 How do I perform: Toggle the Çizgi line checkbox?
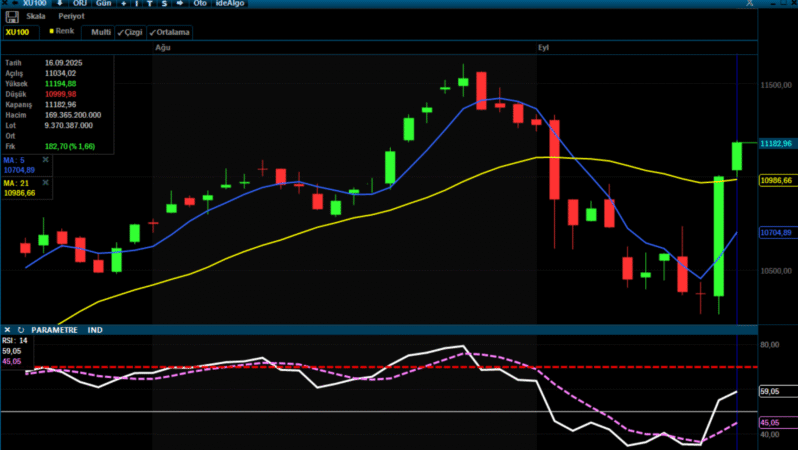click(x=129, y=32)
